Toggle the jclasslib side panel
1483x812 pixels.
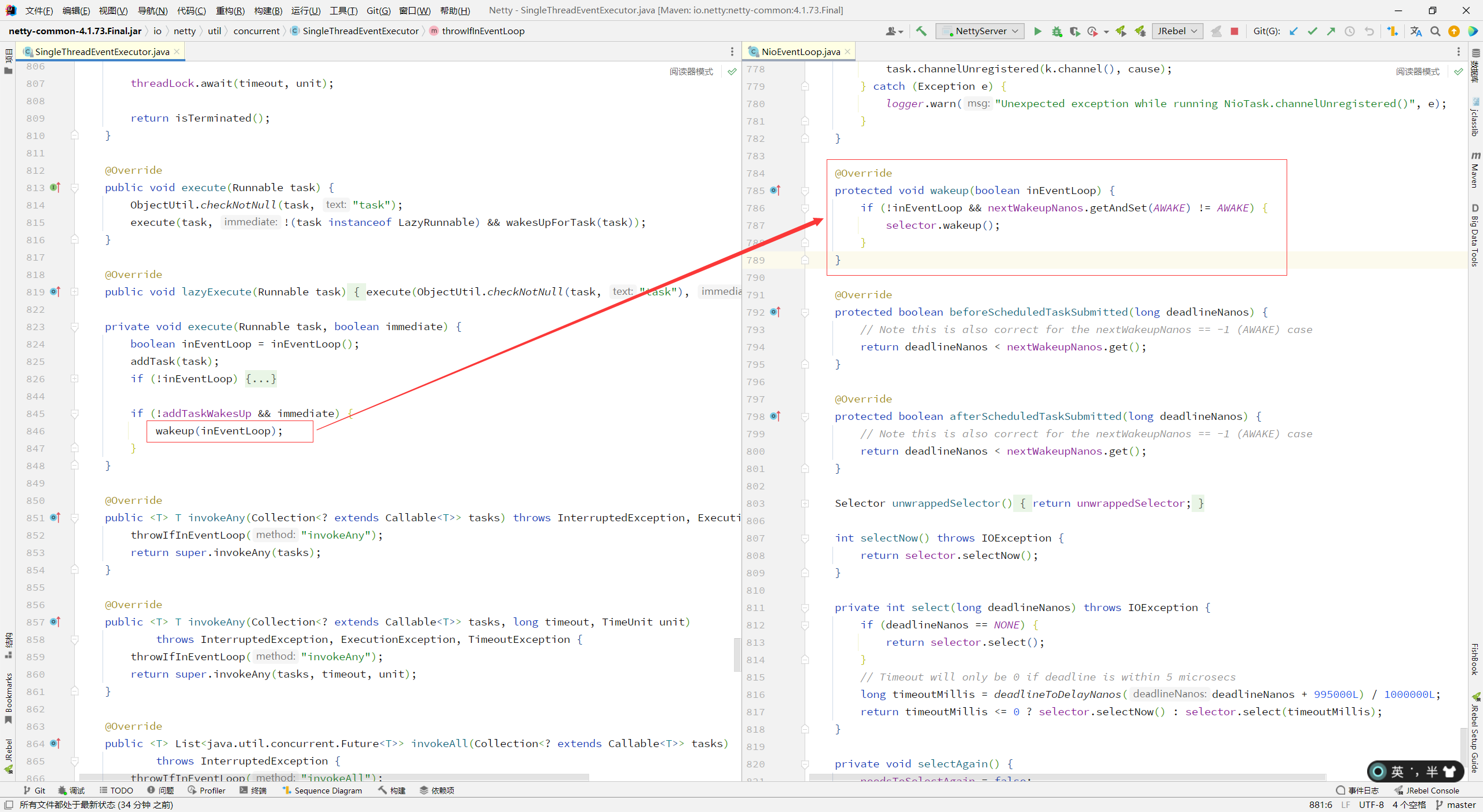click(1475, 117)
